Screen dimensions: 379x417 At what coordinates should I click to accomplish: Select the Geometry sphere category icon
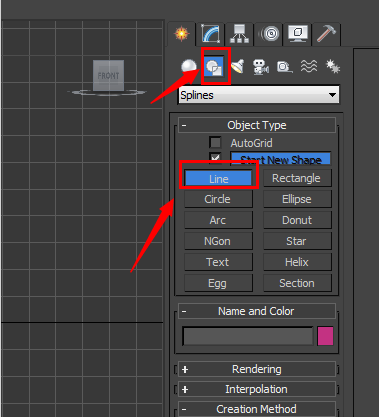click(189, 66)
